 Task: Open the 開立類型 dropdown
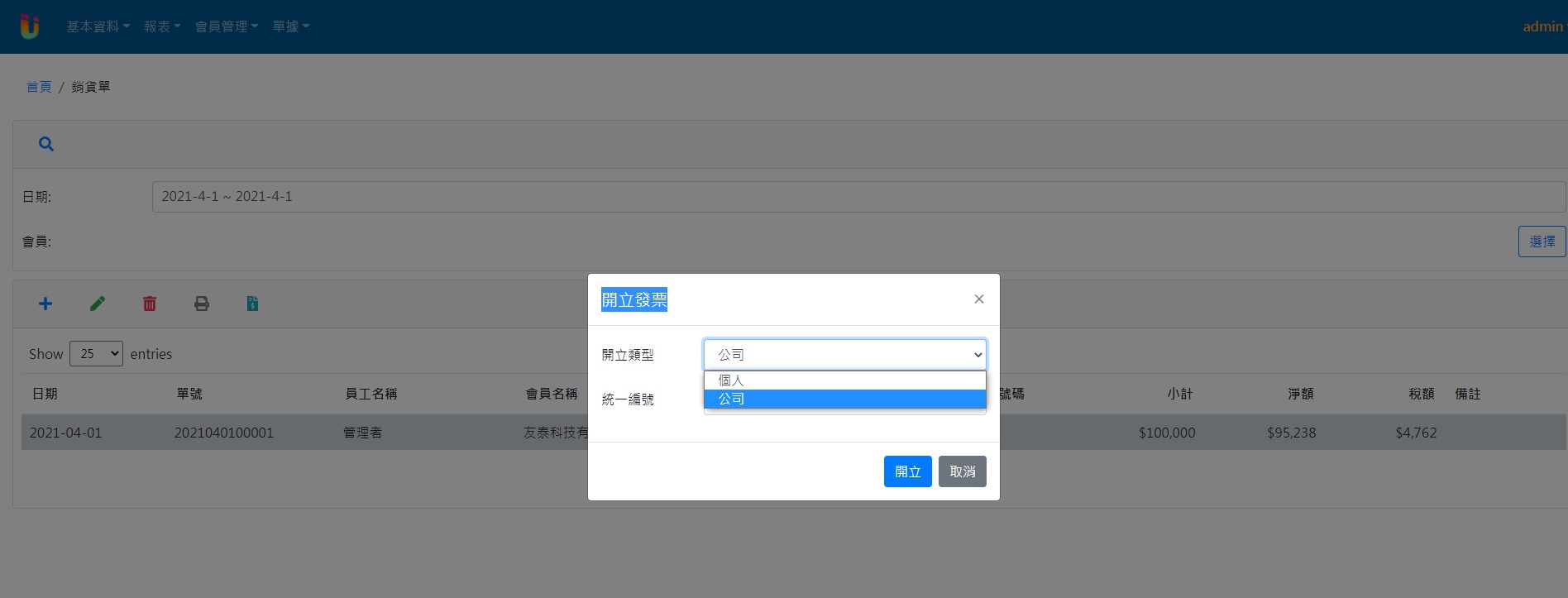click(844, 355)
